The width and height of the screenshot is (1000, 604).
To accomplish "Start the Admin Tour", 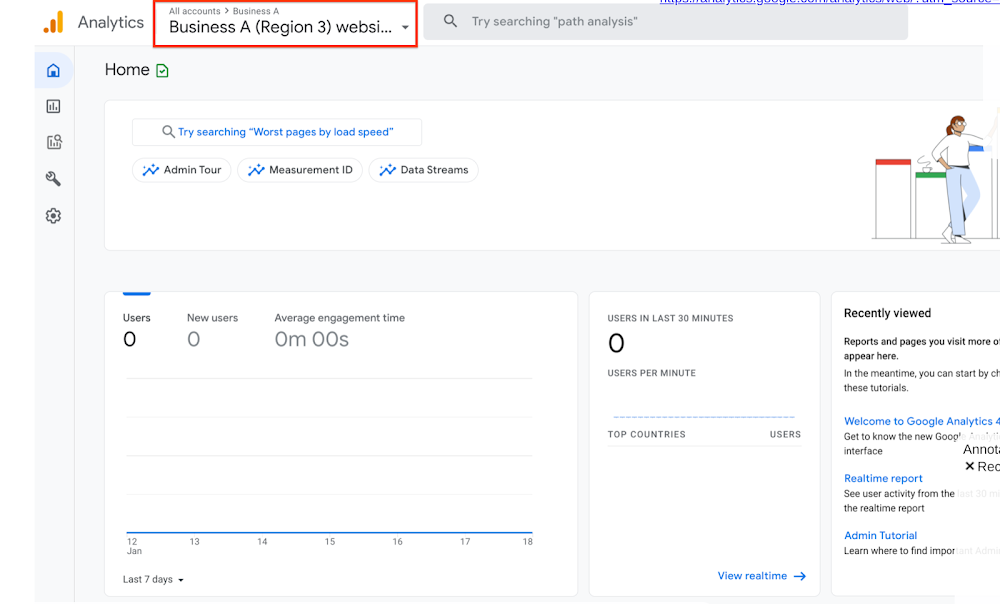I will click(181, 170).
